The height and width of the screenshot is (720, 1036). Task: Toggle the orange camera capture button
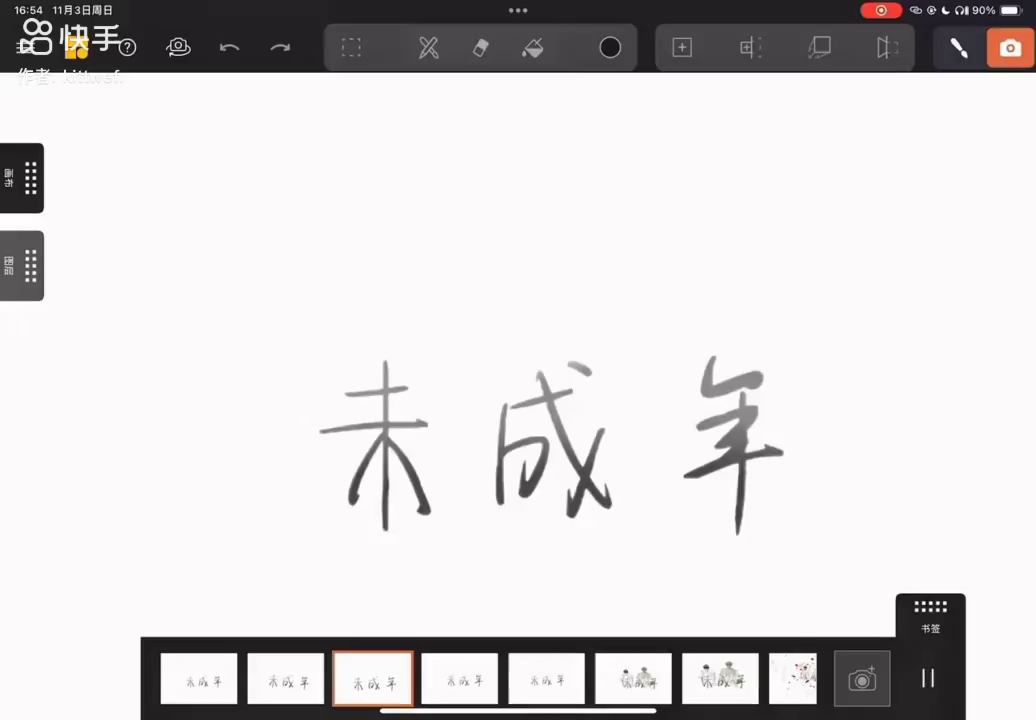tap(1010, 48)
